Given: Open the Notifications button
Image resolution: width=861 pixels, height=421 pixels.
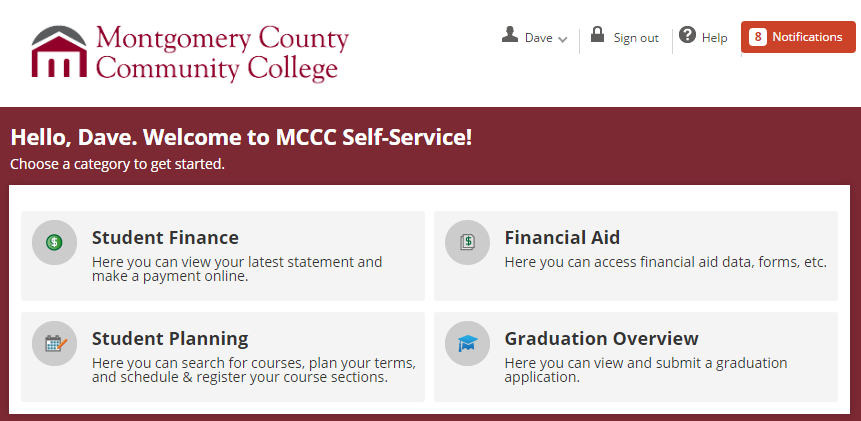Looking at the screenshot, I should tap(798, 37).
